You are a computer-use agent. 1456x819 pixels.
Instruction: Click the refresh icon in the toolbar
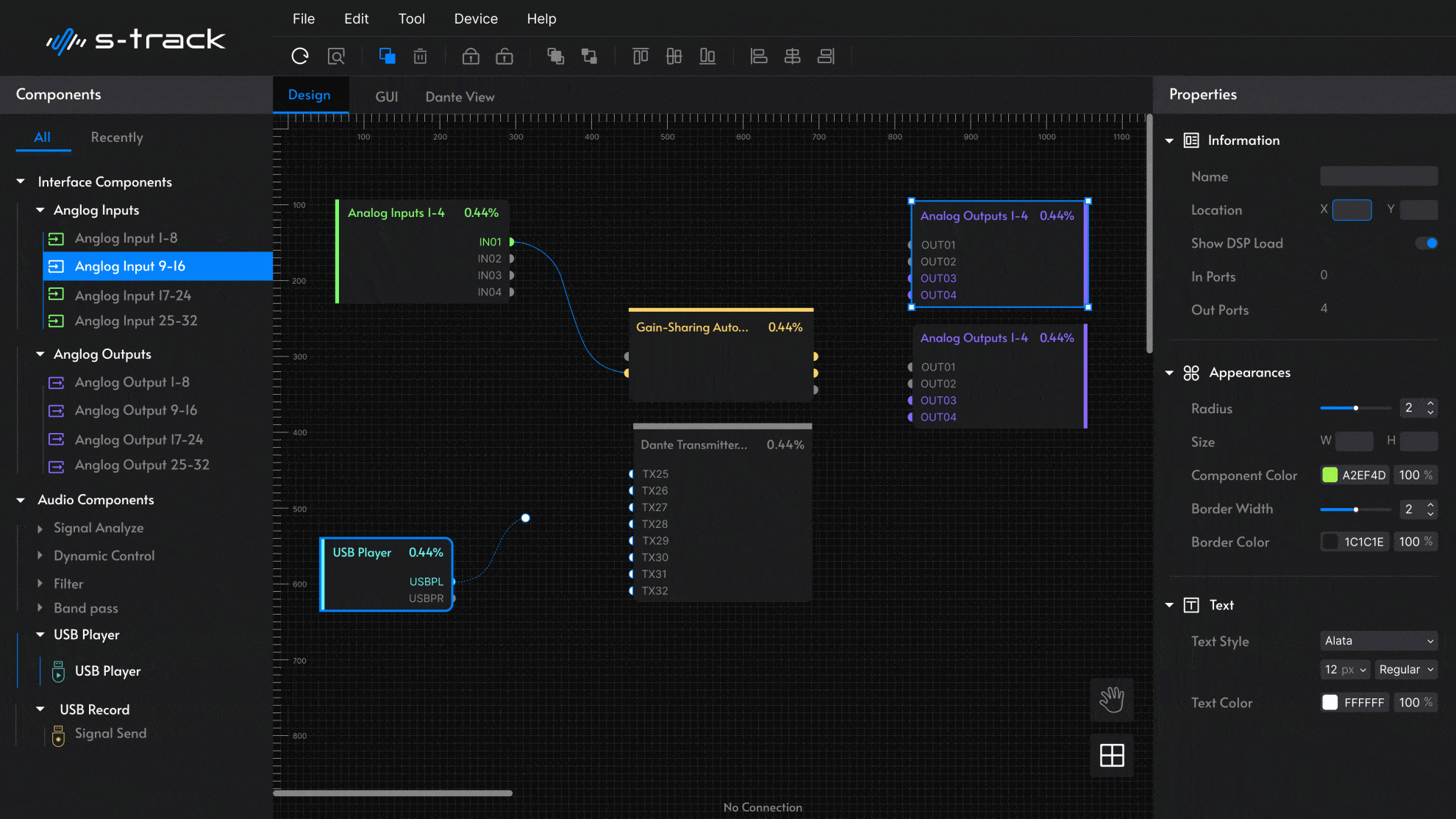click(x=300, y=56)
